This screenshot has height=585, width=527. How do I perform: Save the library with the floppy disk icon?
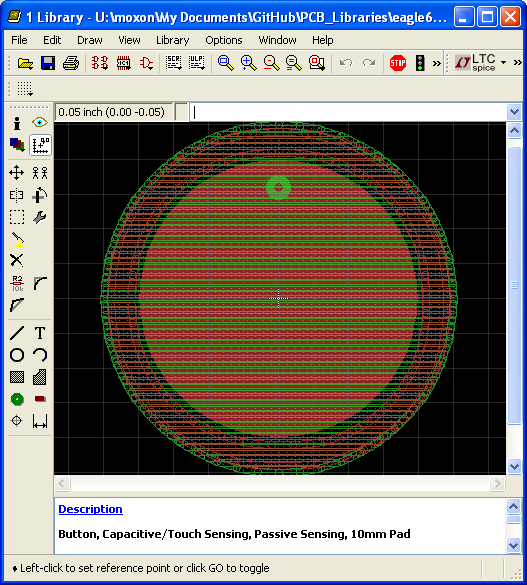(x=48, y=63)
